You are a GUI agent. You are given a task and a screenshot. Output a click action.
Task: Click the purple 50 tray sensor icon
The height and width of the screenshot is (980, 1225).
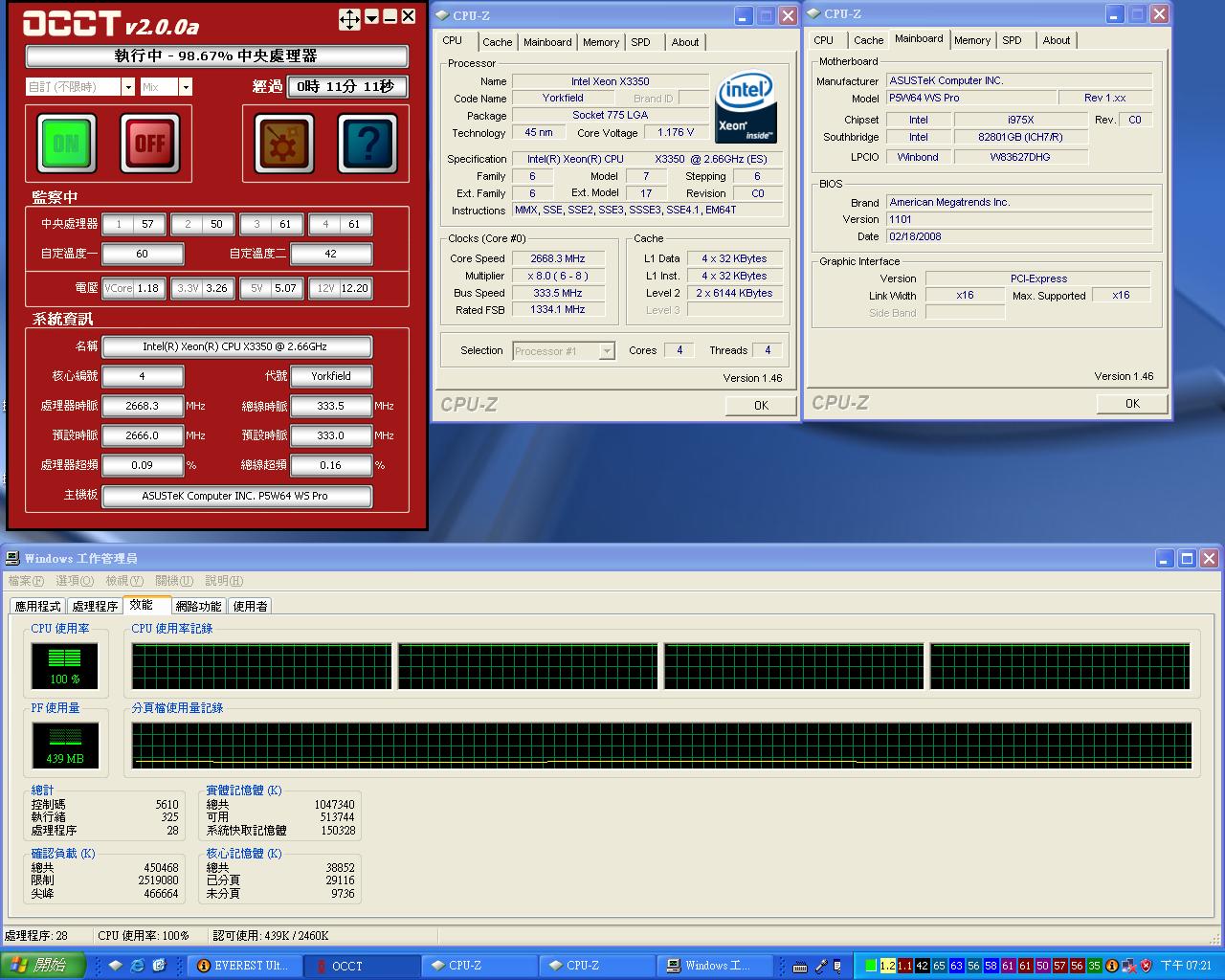point(1042,966)
